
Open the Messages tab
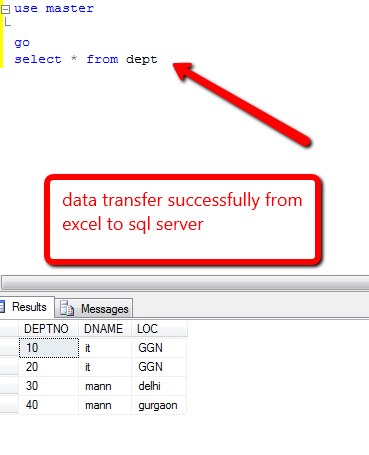coord(94,308)
